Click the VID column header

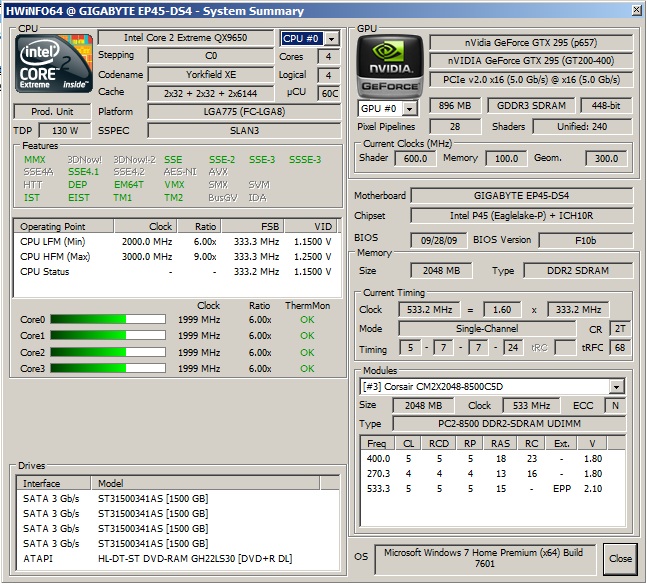click(311, 227)
